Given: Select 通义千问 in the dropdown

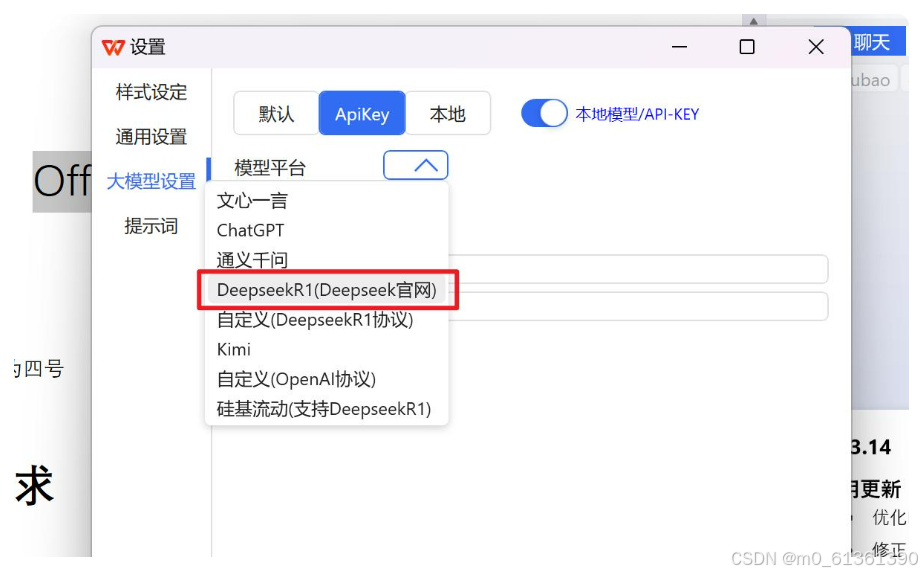Looking at the screenshot, I should point(327,260).
